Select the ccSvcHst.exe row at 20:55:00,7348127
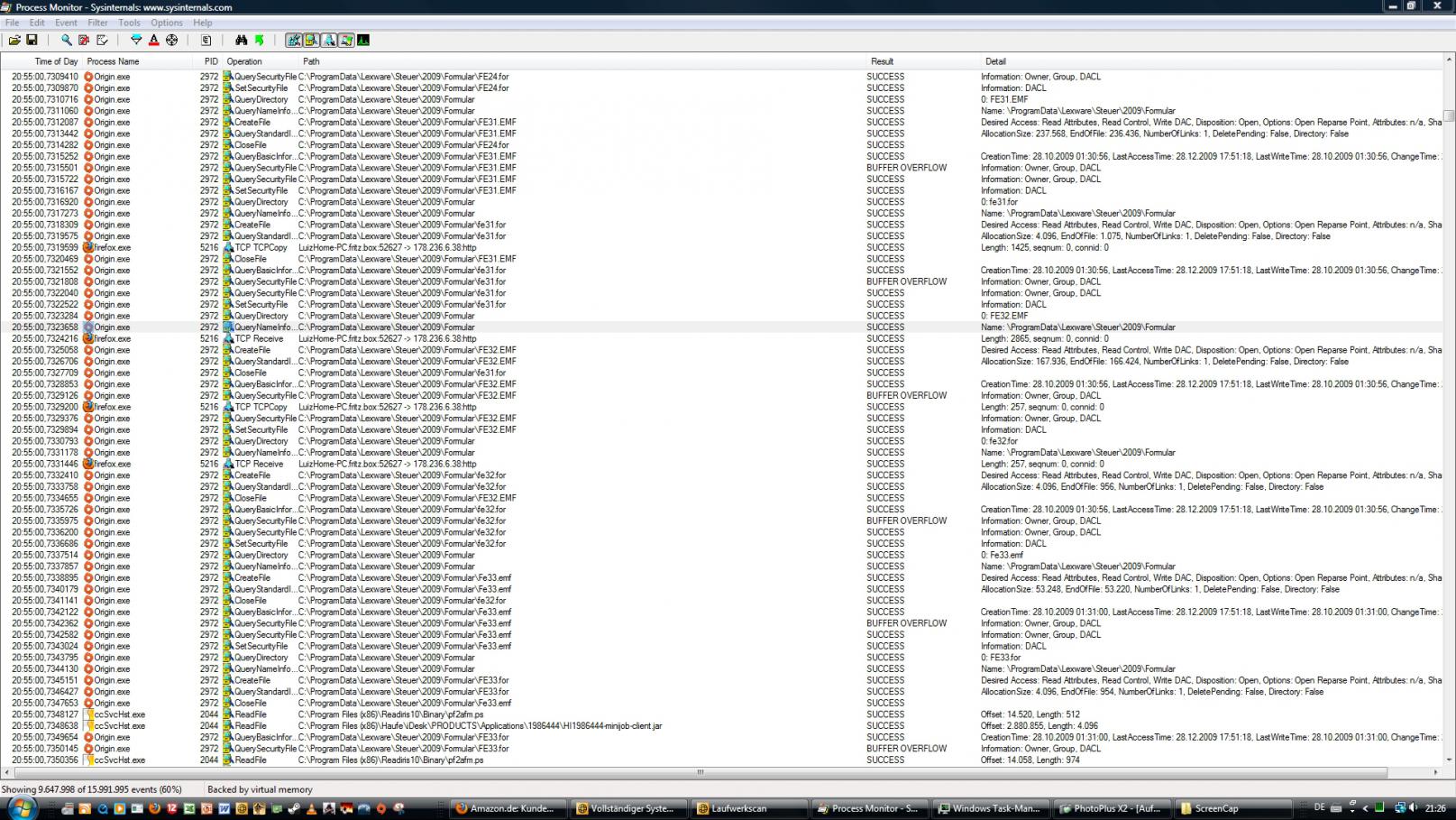Image resolution: width=1456 pixels, height=820 pixels. [721, 714]
